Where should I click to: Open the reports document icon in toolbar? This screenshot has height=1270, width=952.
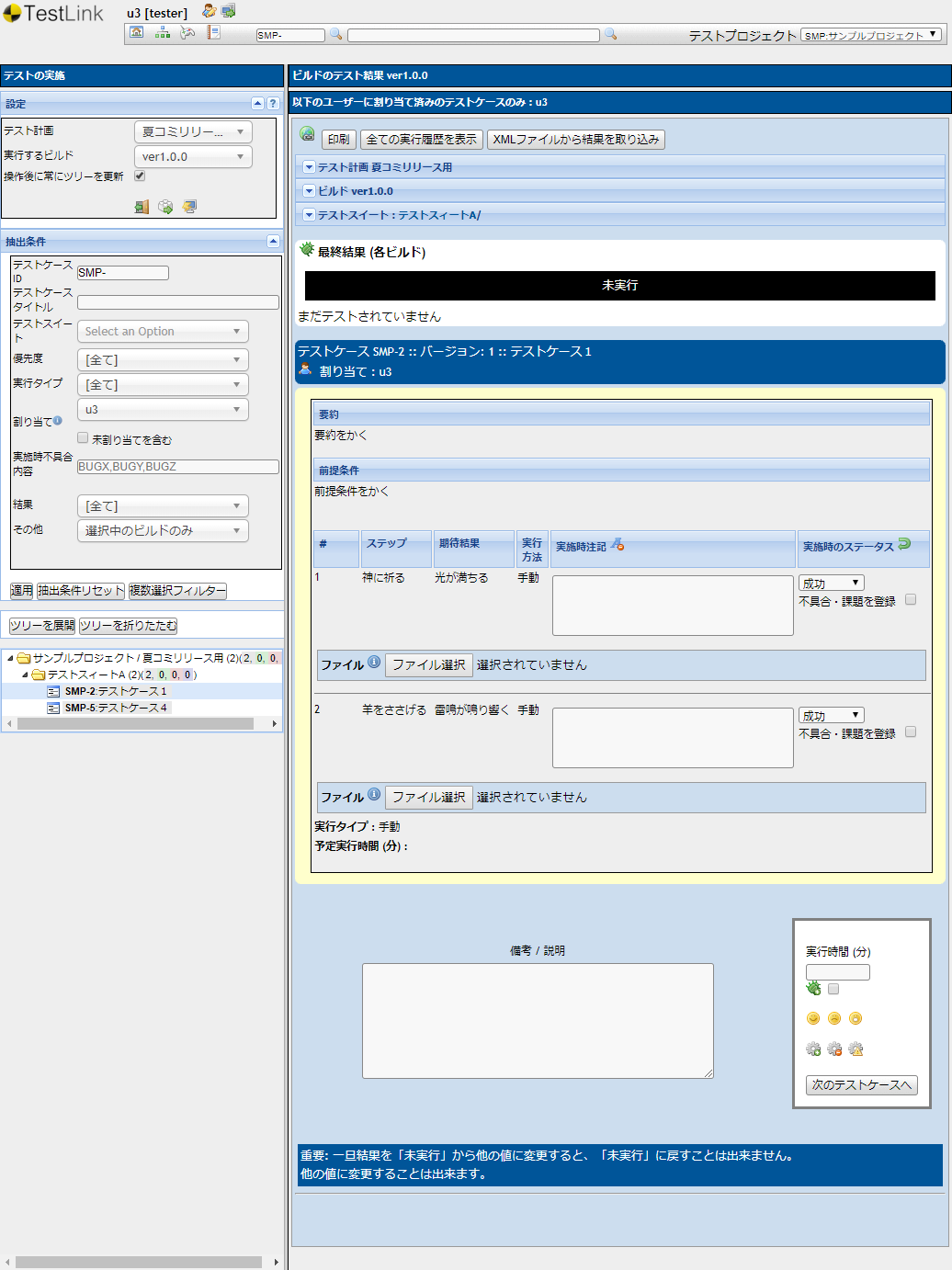coord(213,31)
